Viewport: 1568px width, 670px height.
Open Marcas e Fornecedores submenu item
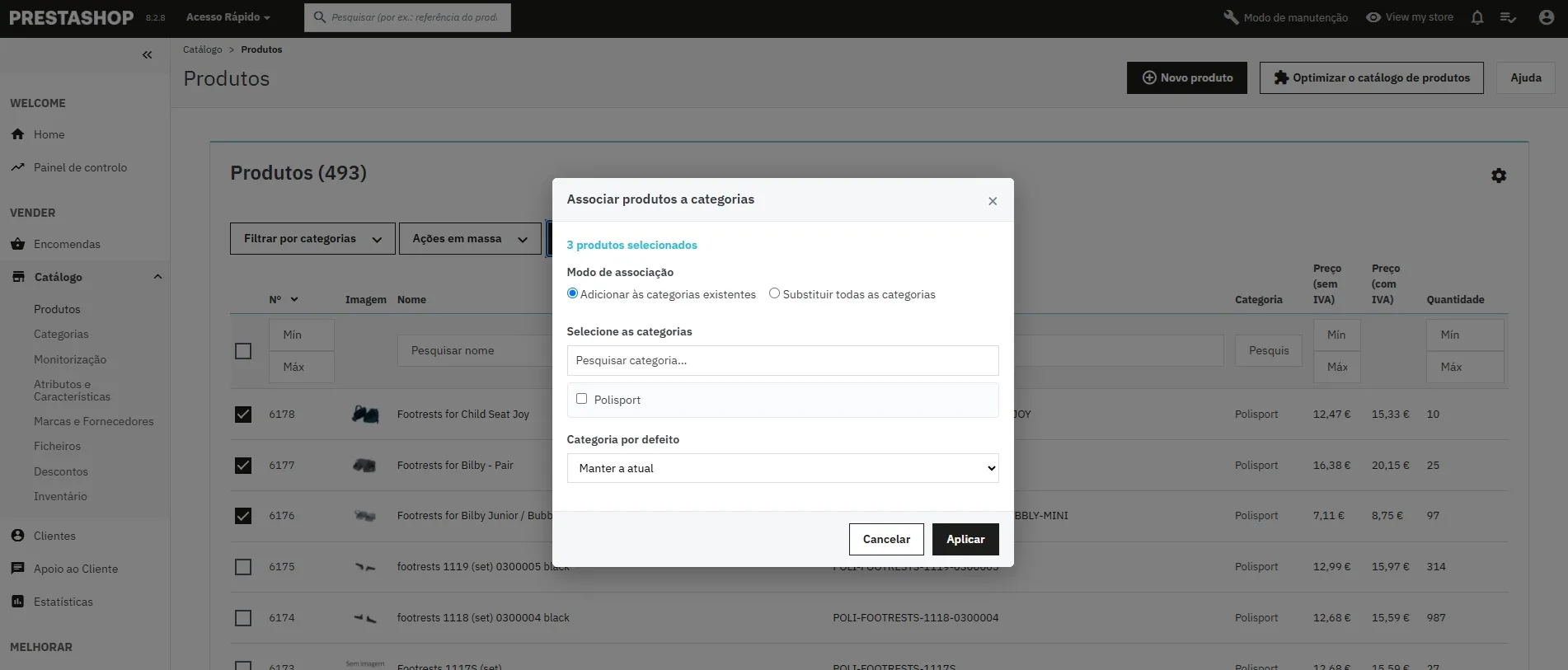pos(93,421)
